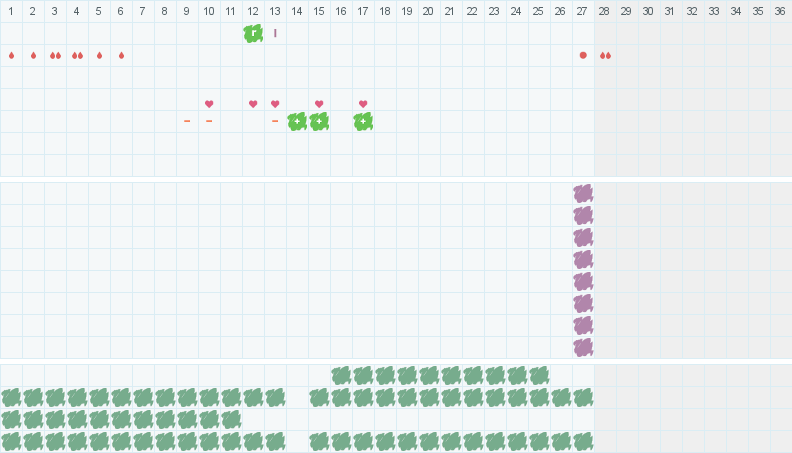The width and height of the screenshot is (792, 453).
Task: Select the day 36 column header
Action: [781, 11]
